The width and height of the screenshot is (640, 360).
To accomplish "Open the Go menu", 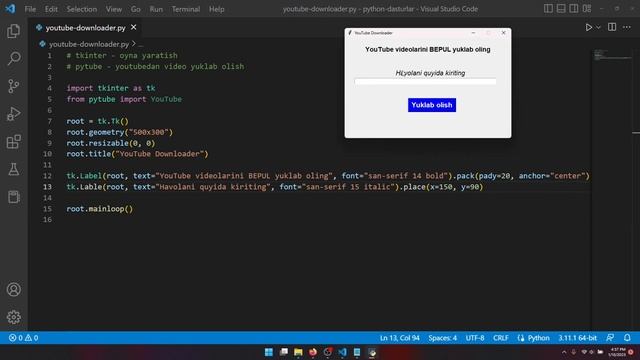I will tap(136, 9).
